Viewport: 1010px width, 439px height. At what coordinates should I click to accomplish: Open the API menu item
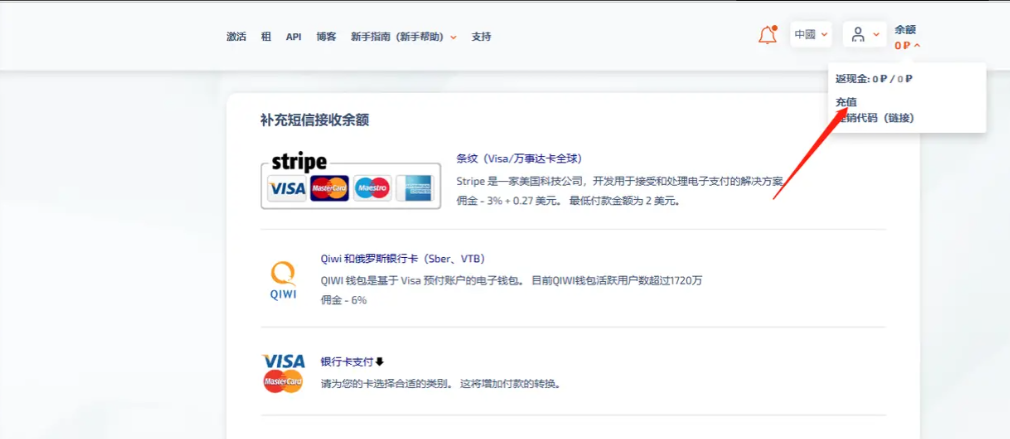tap(294, 37)
